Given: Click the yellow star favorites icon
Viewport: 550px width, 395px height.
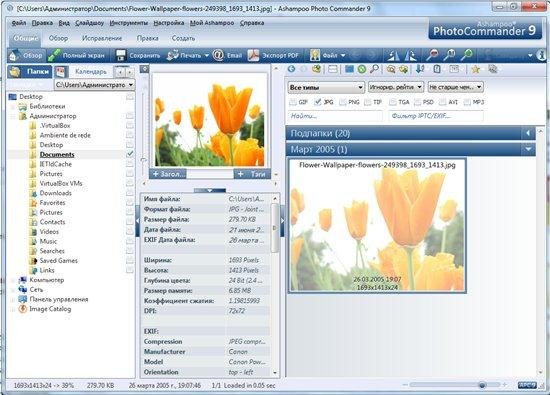Looking at the screenshot, I should [476, 69].
